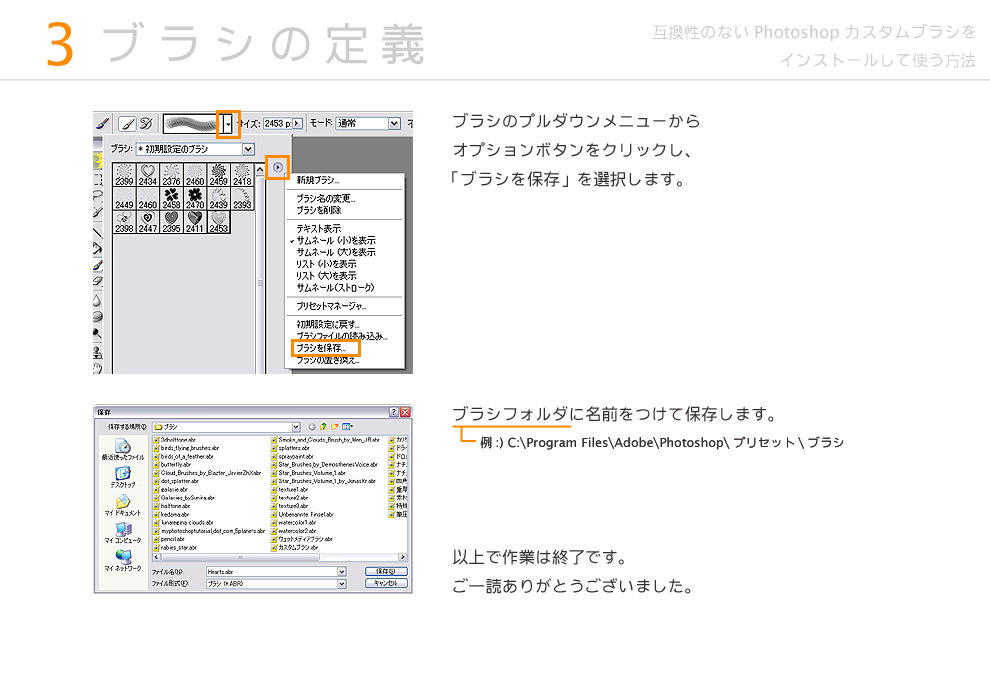Switch the view to 'テキスト表示'
Viewport: 990px width, 700px height.
click(x=319, y=229)
